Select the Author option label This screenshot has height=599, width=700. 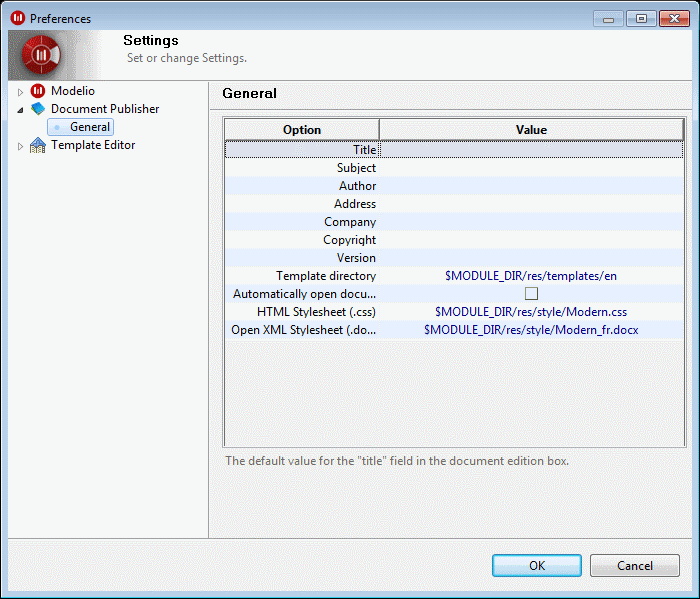(357, 186)
